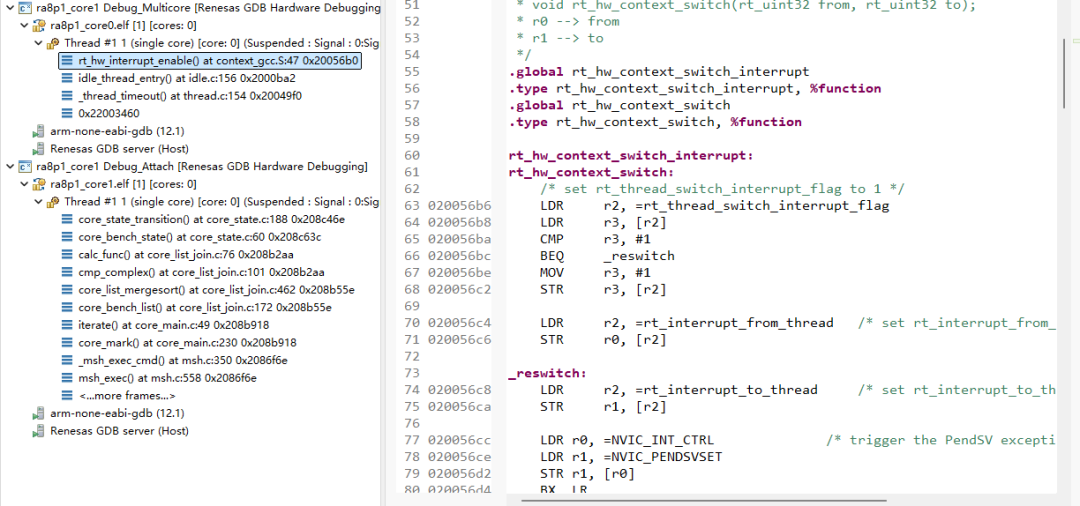
Task: Click stack frame icon of 0x22003460
Action: point(67,114)
